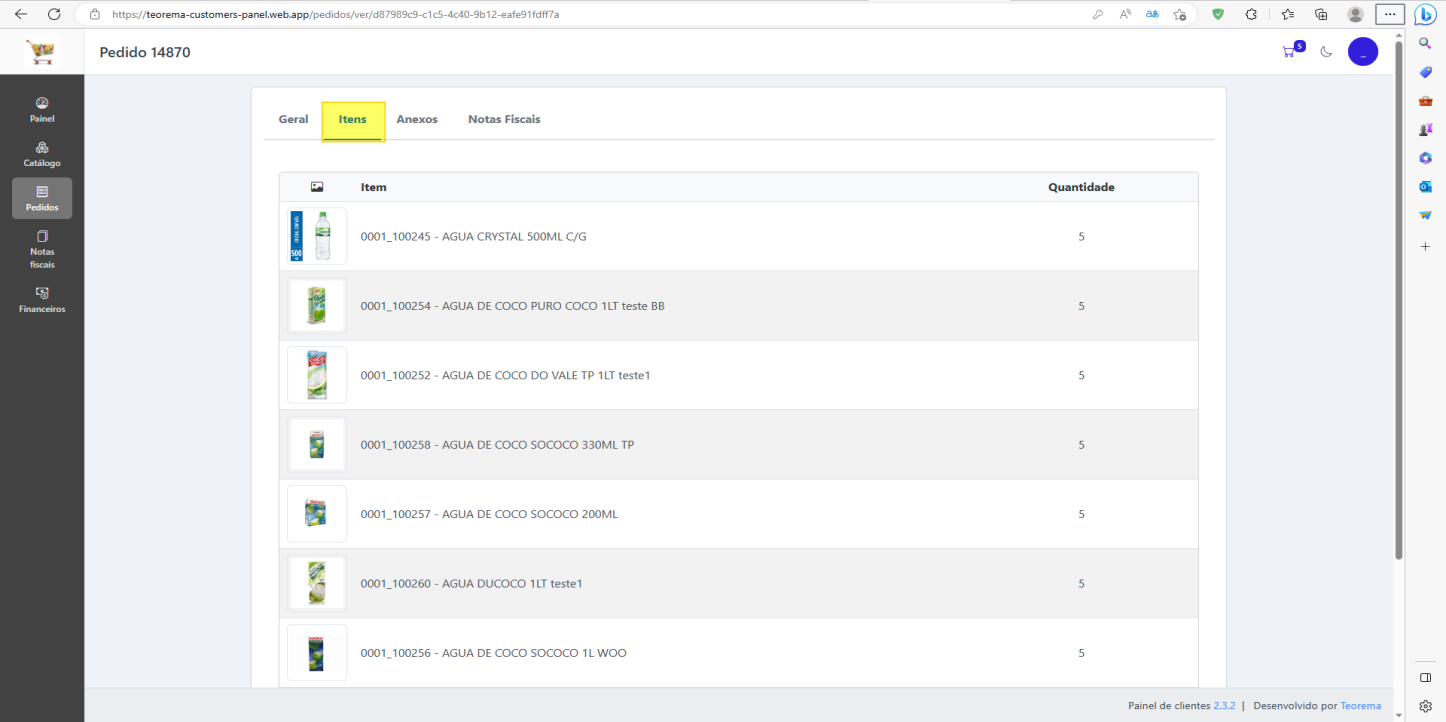
Task: Select the Itens tab
Action: pyautogui.click(x=353, y=121)
